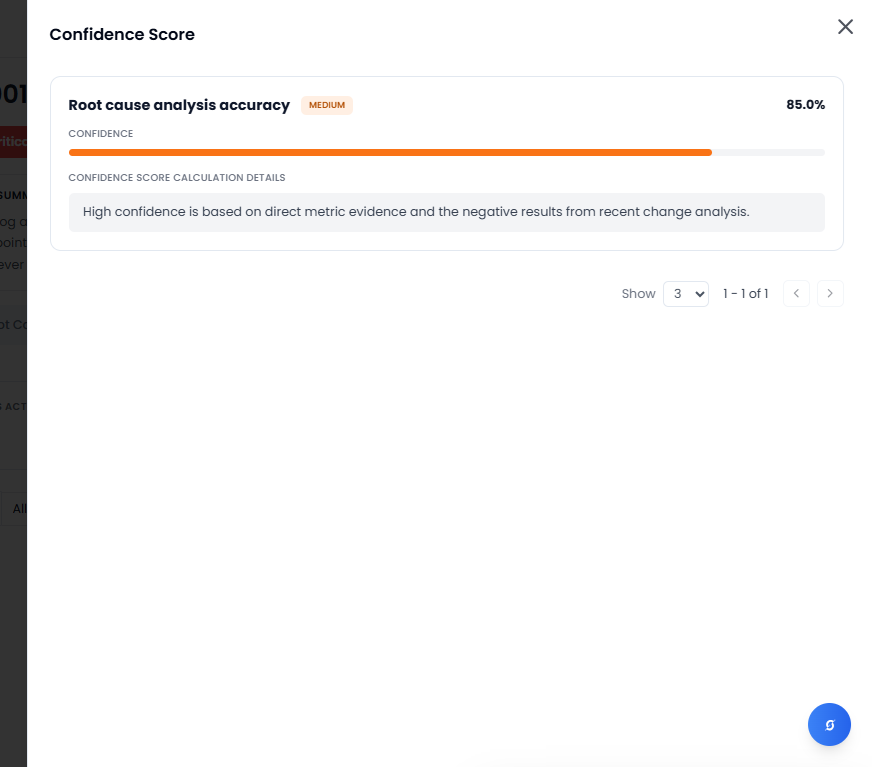Viewport: 872px width, 767px height.
Task: Click the CONFIDENCE SCORE CALCULATION DETAILS label
Action: click(x=177, y=178)
